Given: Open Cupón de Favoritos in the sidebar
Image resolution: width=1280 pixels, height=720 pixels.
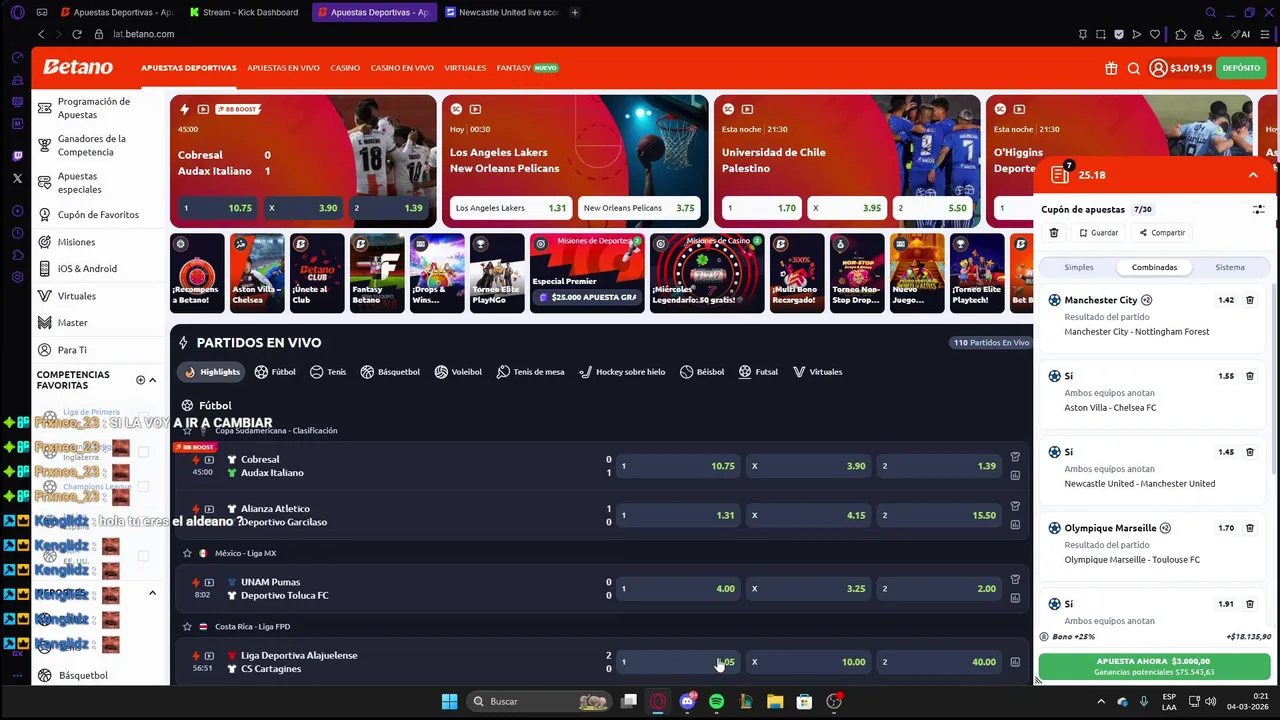Looking at the screenshot, I should pyautogui.click(x=98, y=215).
